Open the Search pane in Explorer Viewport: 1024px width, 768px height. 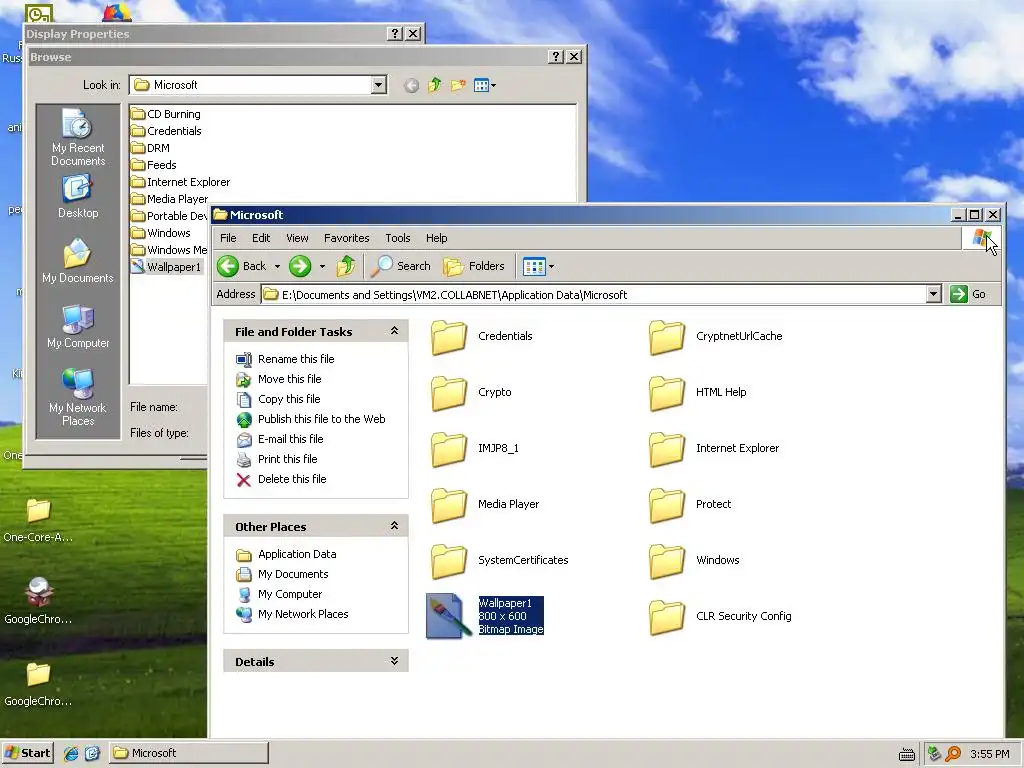coord(401,266)
